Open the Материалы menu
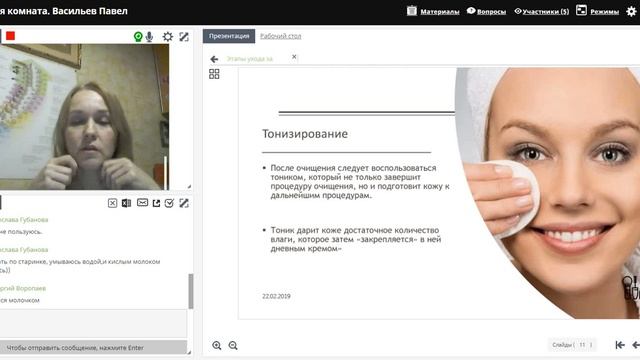The height and width of the screenshot is (360, 640). coord(440,12)
